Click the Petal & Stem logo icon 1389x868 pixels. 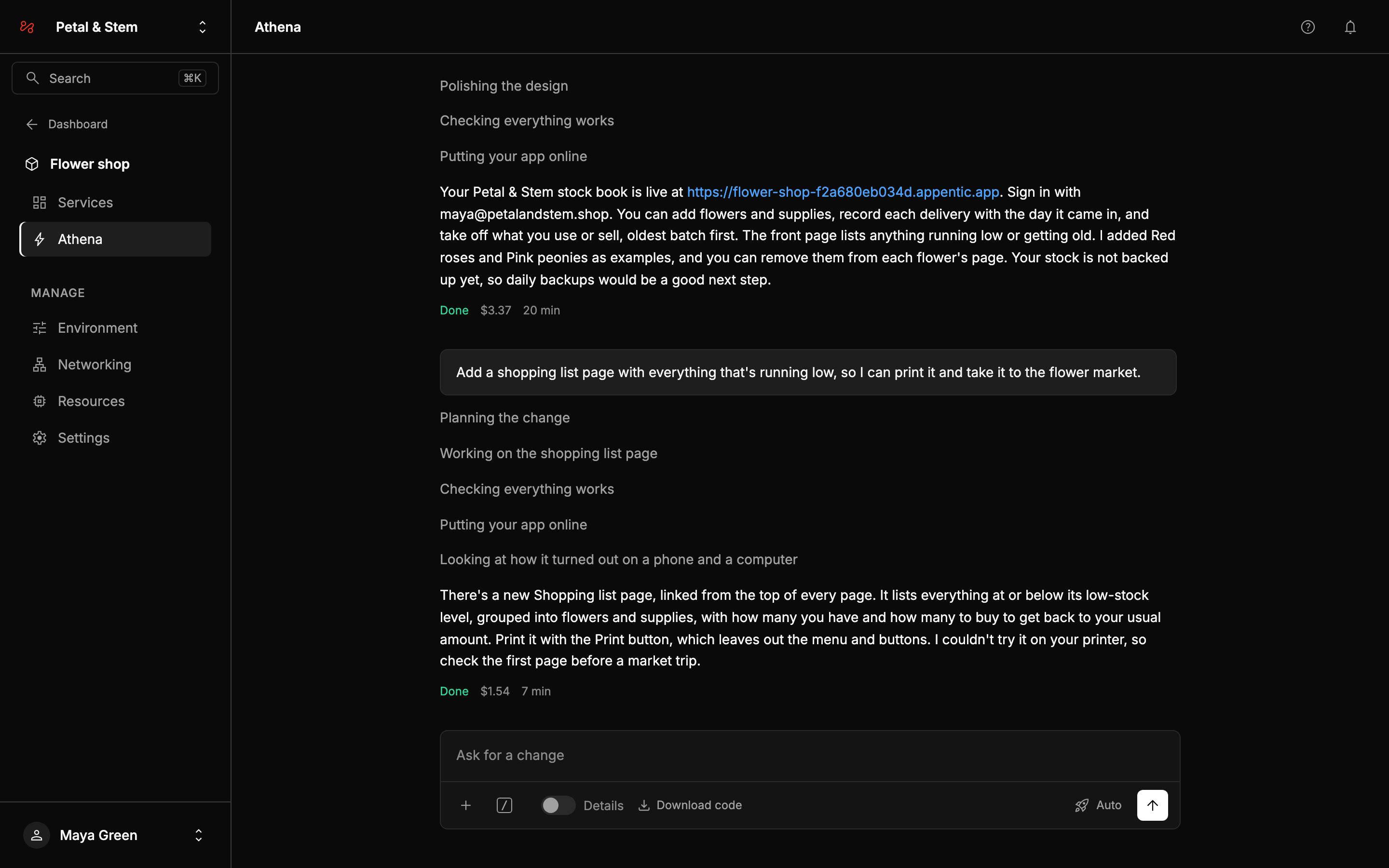[27, 27]
